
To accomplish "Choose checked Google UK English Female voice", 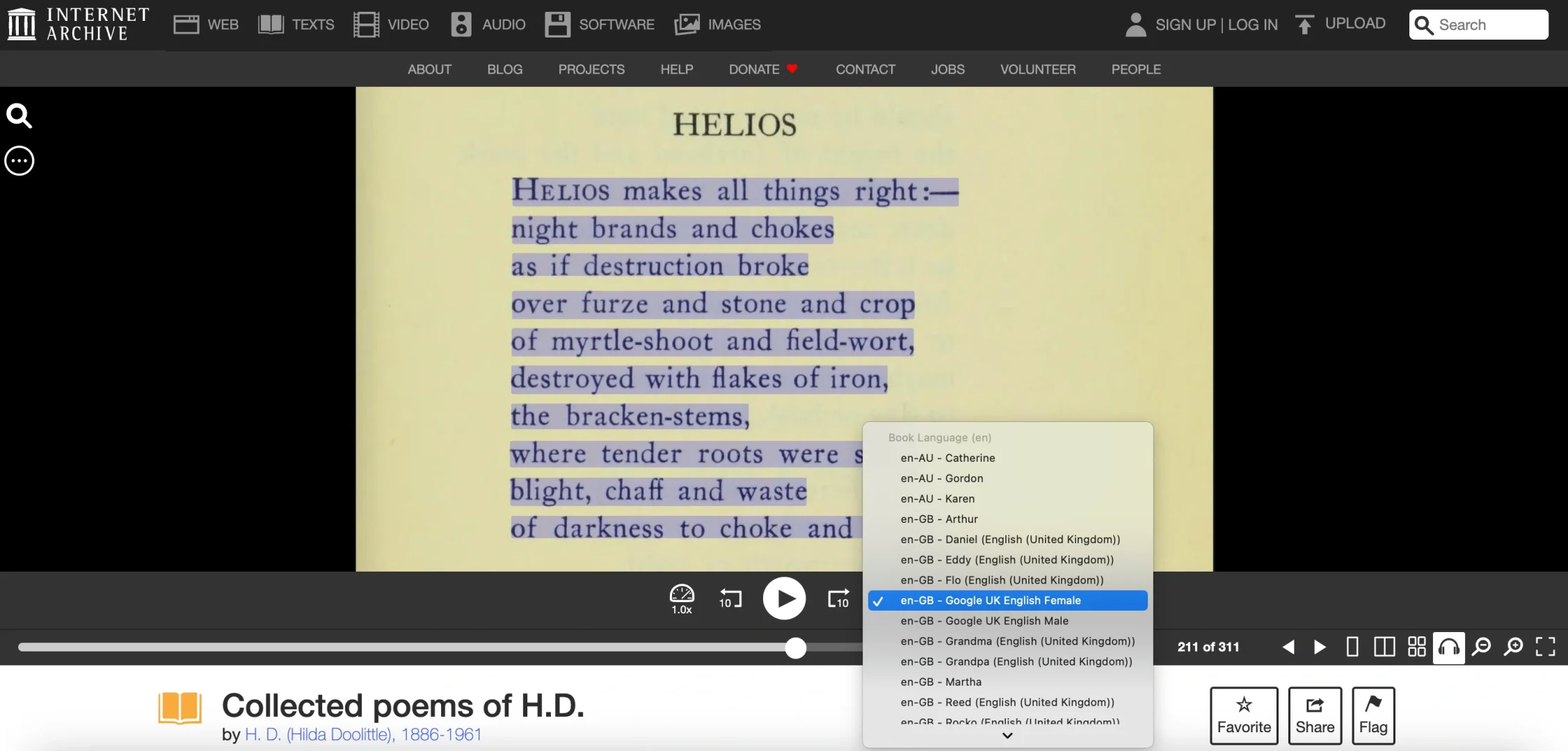I will click(x=1008, y=601).
